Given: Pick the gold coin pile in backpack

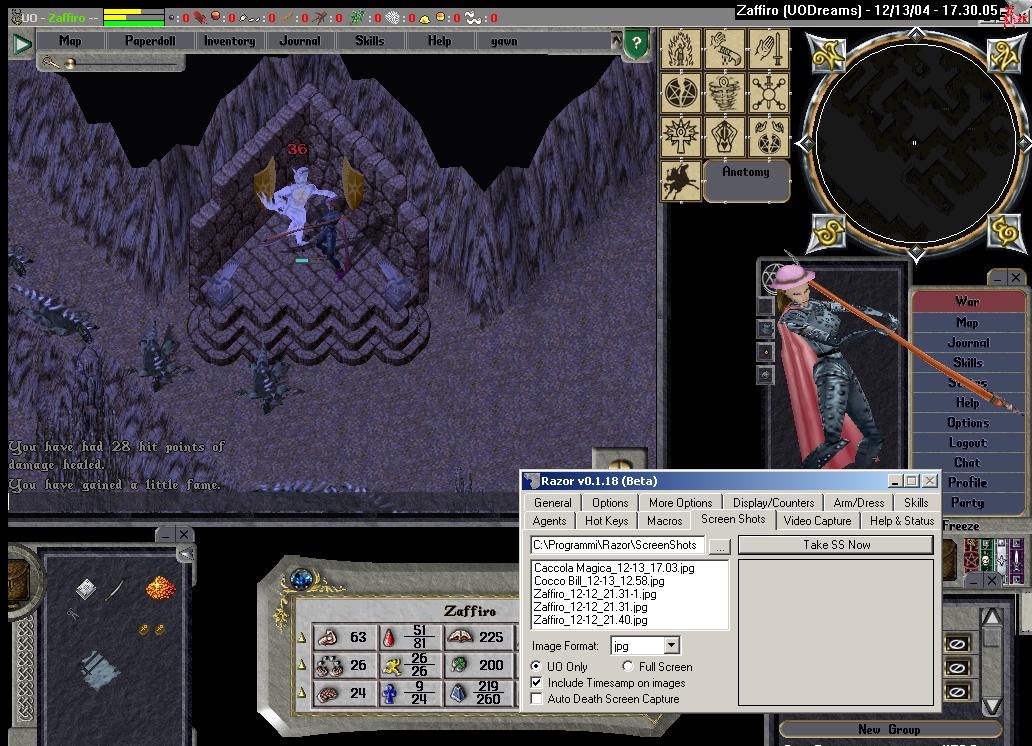Looking at the screenshot, I should [161, 587].
